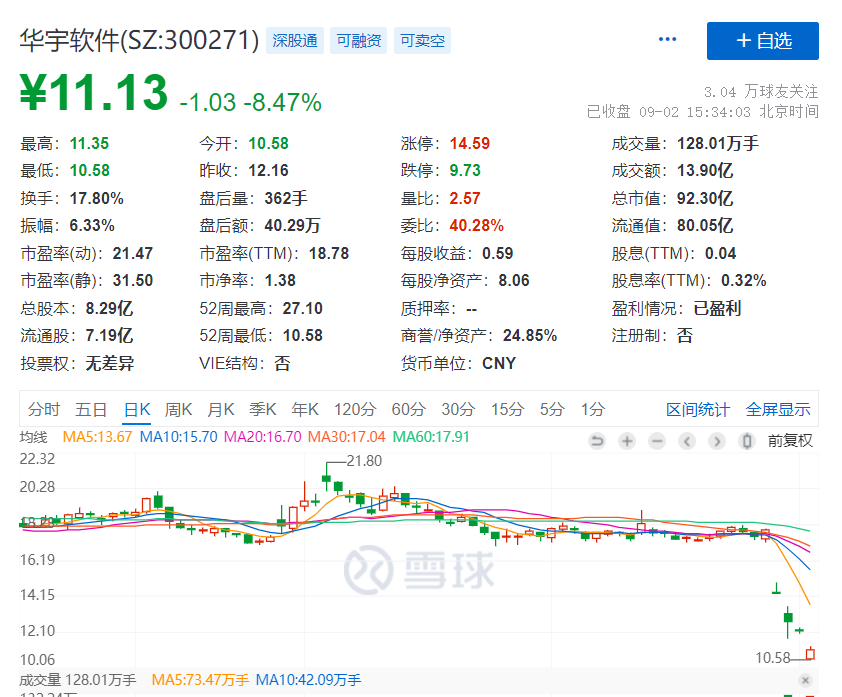Open 区间统计 range statistics

pos(698,410)
